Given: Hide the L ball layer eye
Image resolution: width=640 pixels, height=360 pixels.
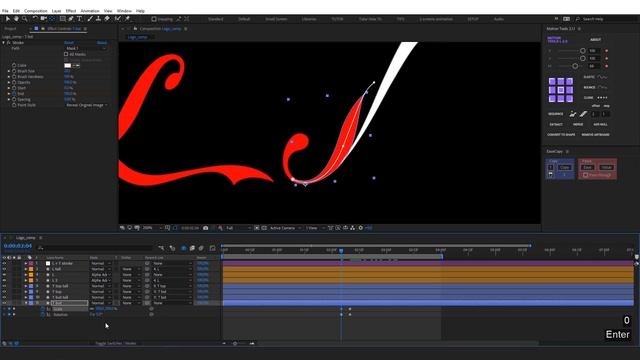Looking at the screenshot, I should 4,269.
